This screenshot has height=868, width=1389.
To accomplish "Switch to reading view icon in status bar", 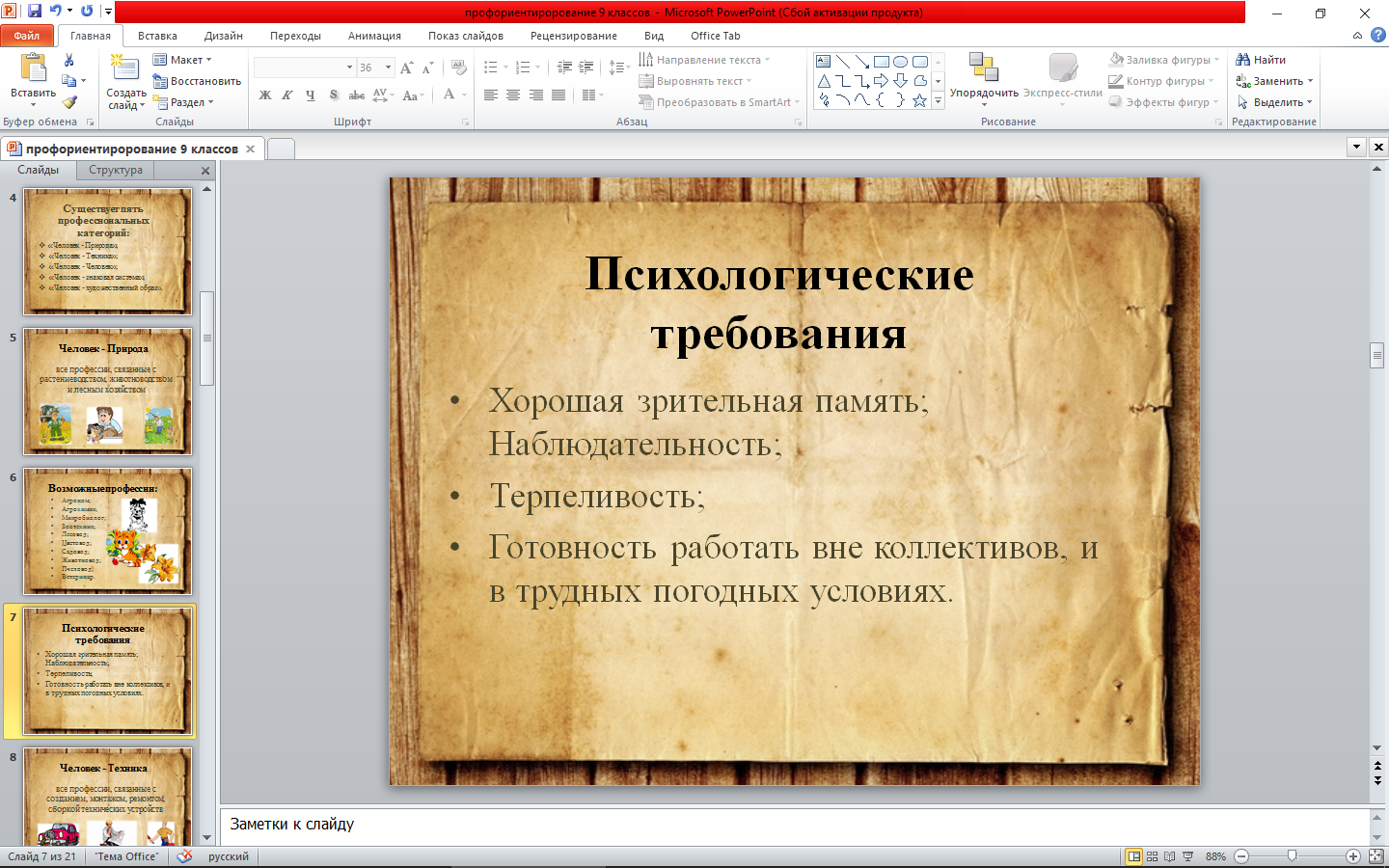I will (1170, 856).
